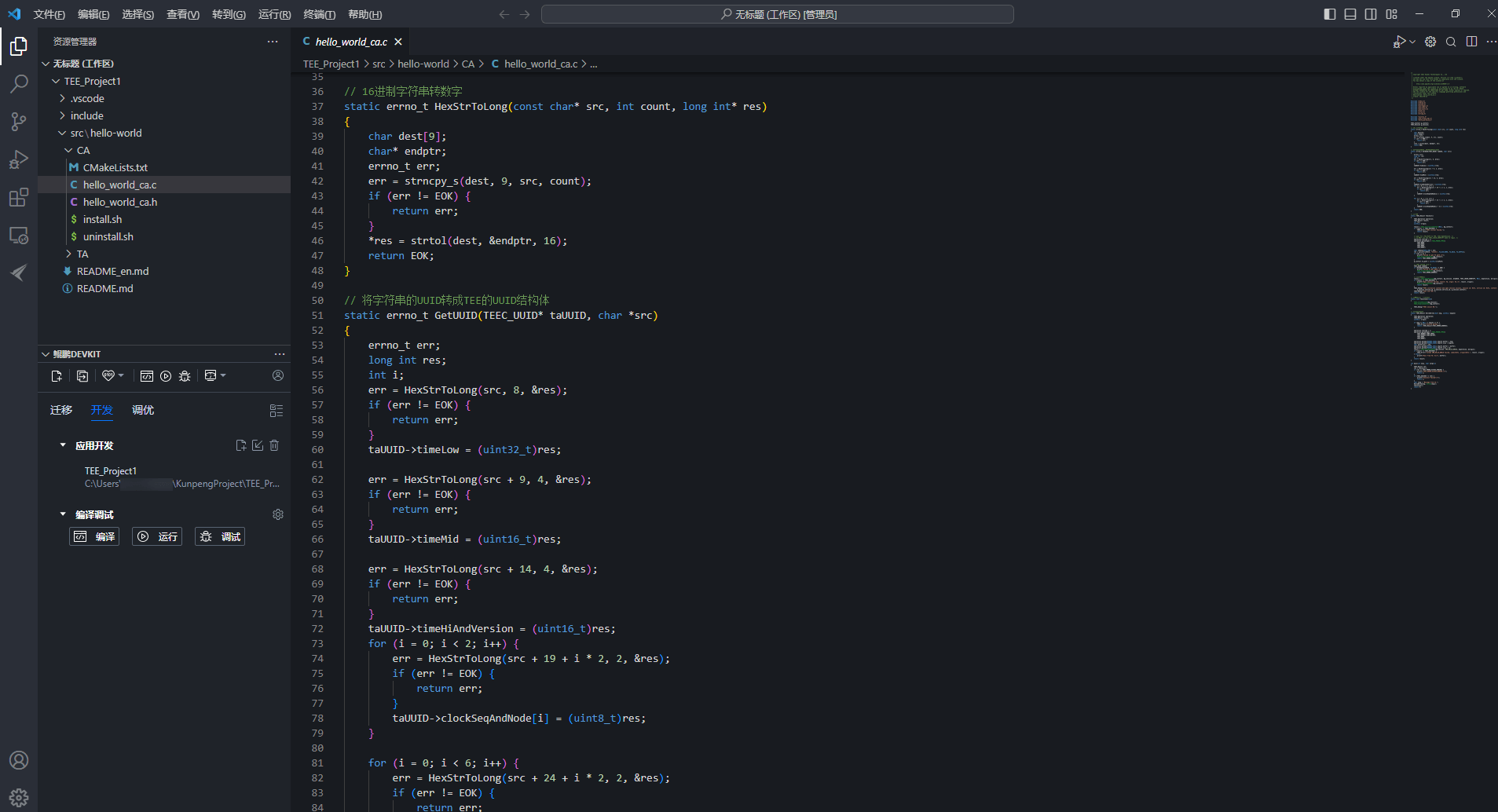1498x812 pixels.
Task: Collapse the 应用开发 section
Action: click(x=63, y=445)
